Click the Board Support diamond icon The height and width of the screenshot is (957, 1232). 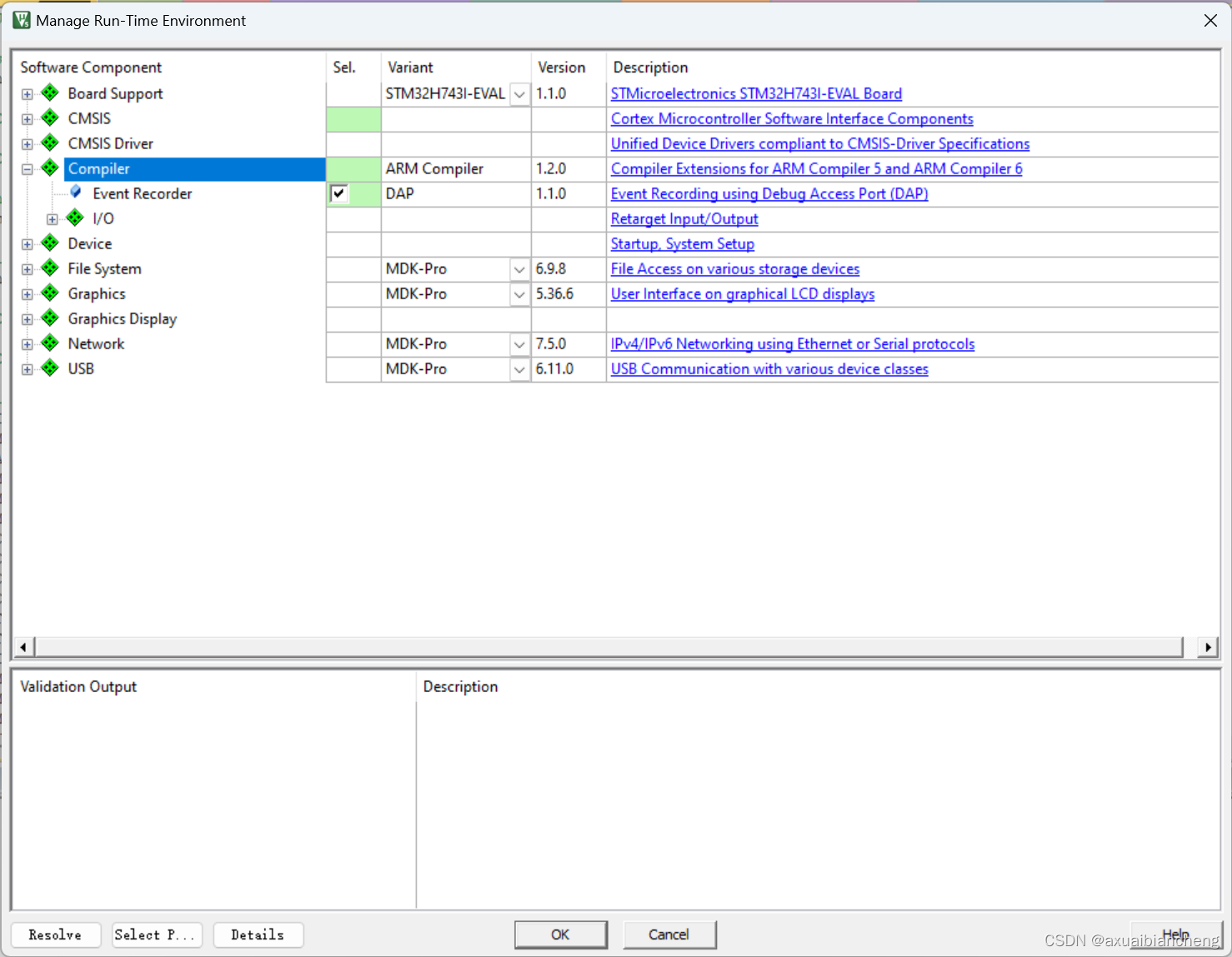(x=50, y=93)
